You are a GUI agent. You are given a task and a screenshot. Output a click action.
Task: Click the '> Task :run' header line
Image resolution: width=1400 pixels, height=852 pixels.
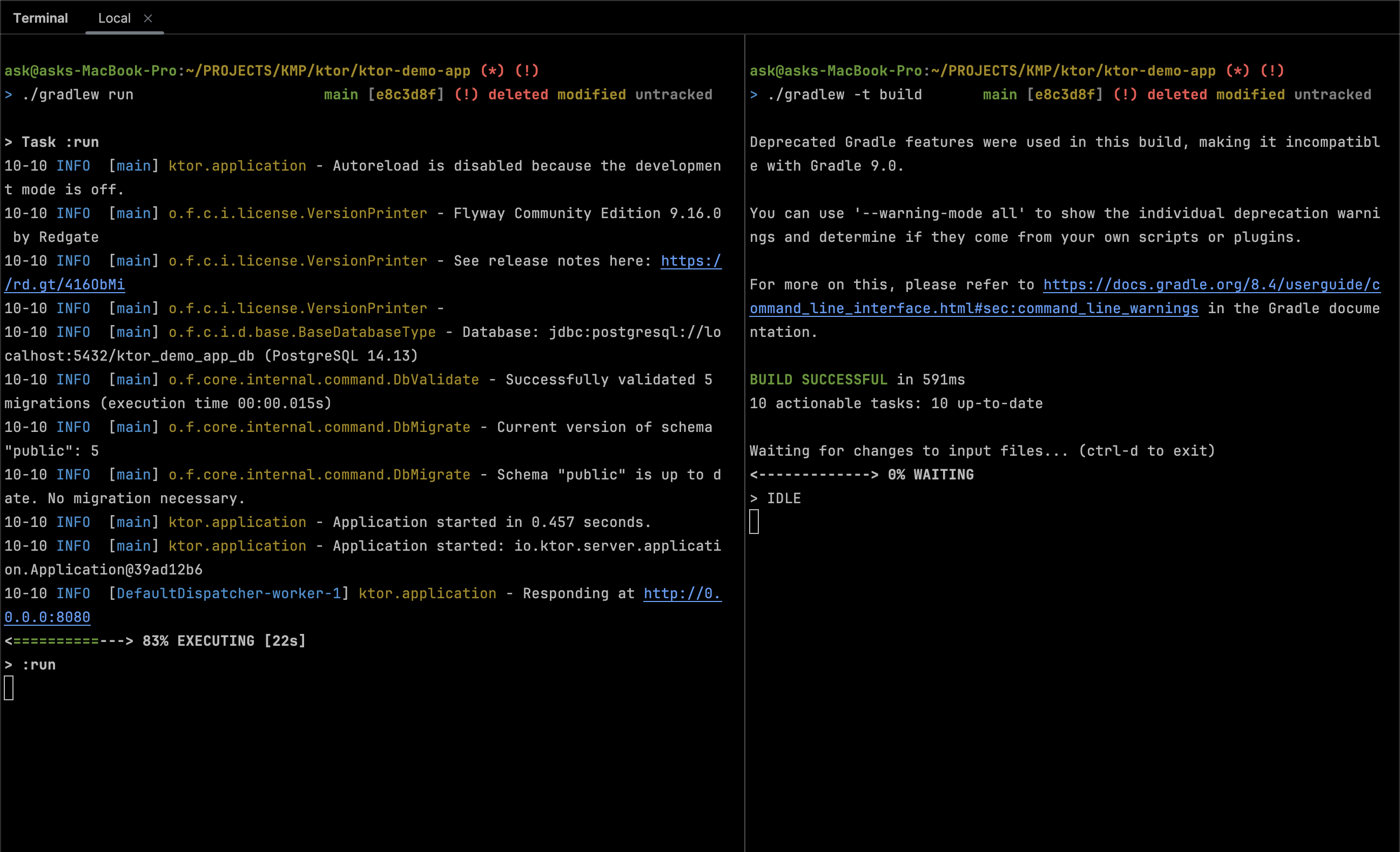click(x=52, y=142)
